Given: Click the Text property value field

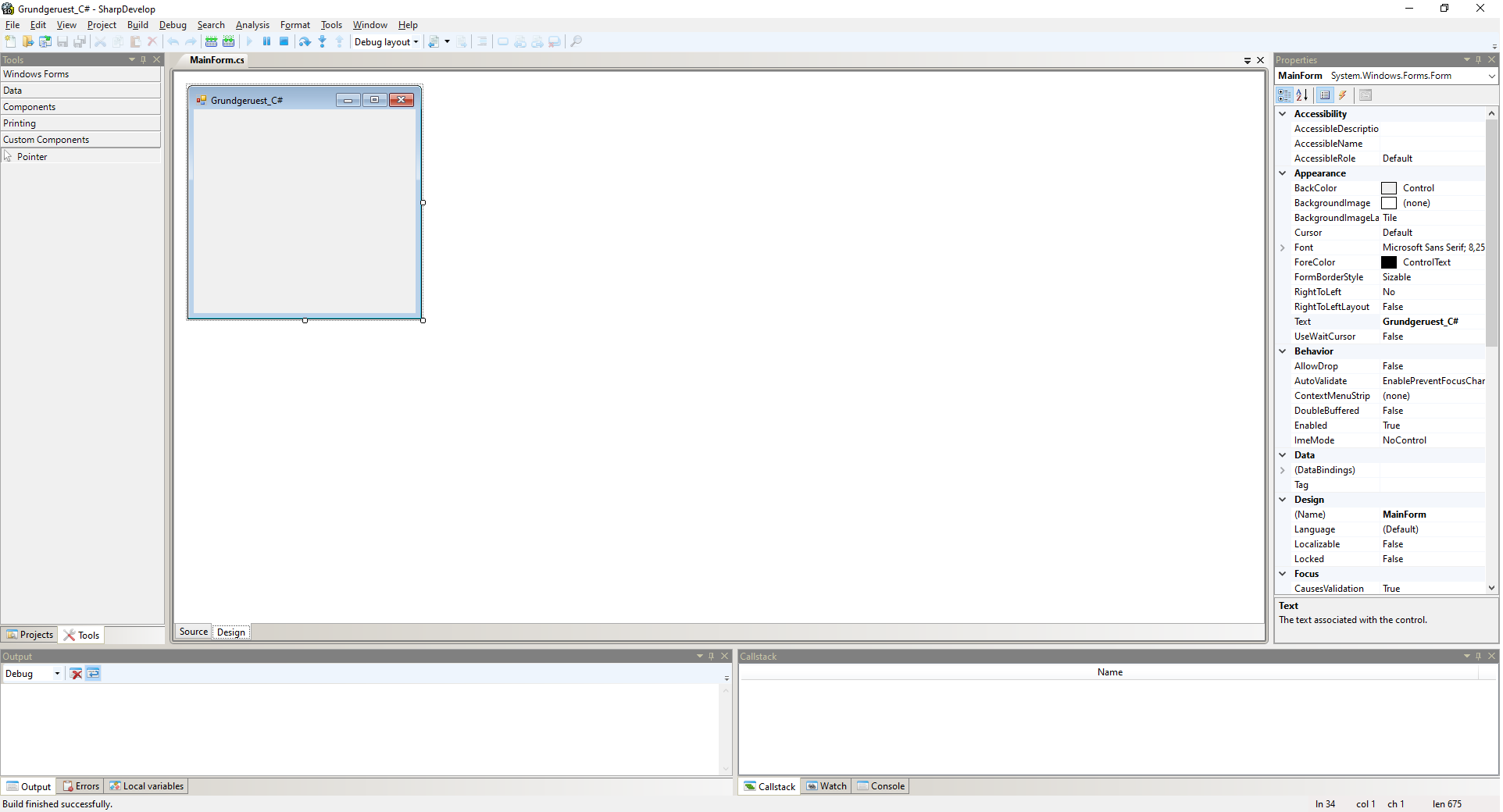Looking at the screenshot, I should [1432, 322].
